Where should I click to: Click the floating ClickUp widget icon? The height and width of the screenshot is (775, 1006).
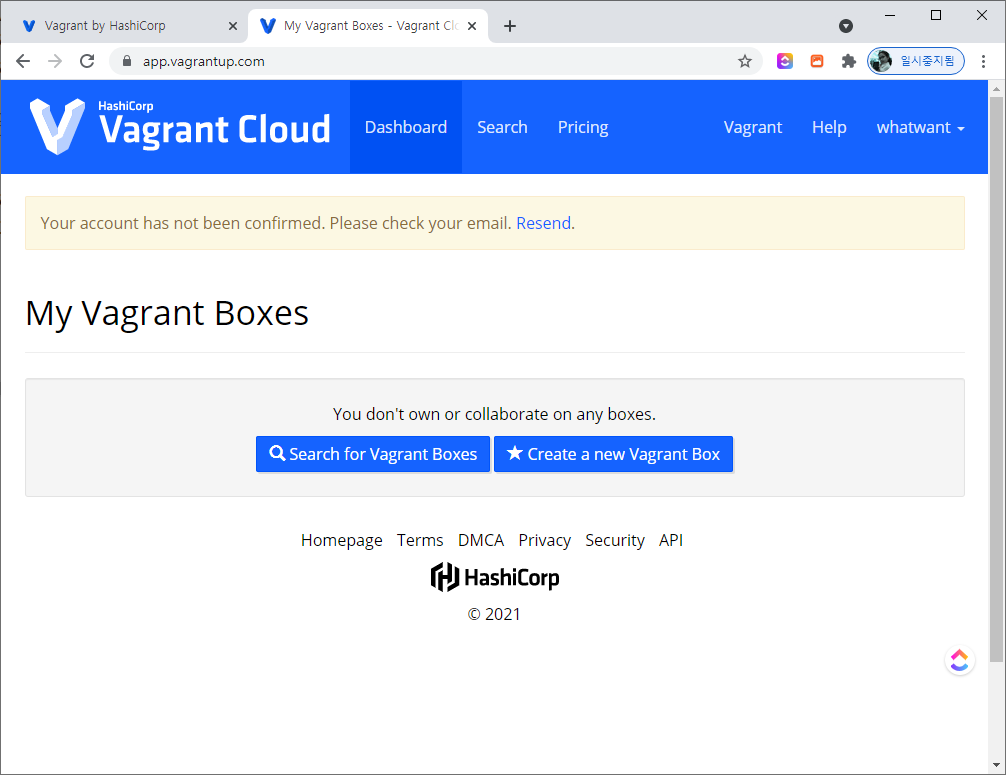coord(959,660)
